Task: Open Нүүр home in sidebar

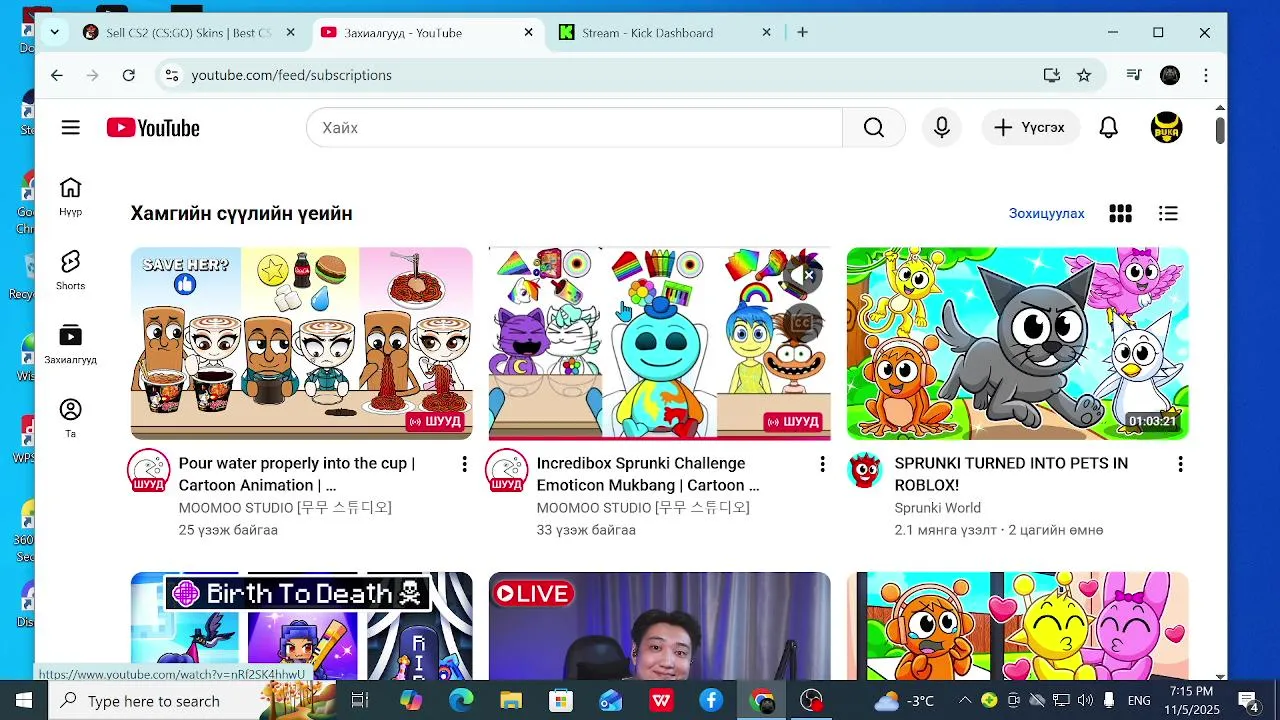Action: pyautogui.click(x=70, y=196)
